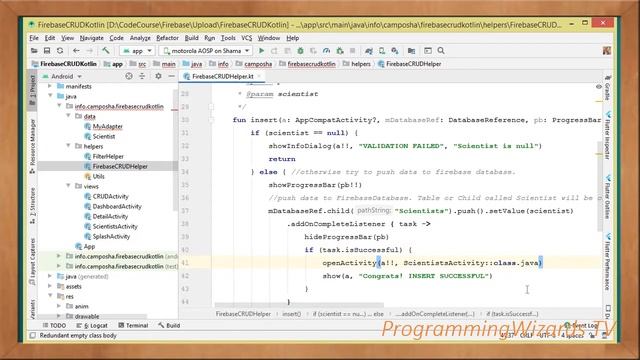Screen dimensions: 640x360
Task: Select Scientist class in tree
Action: point(104,136)
